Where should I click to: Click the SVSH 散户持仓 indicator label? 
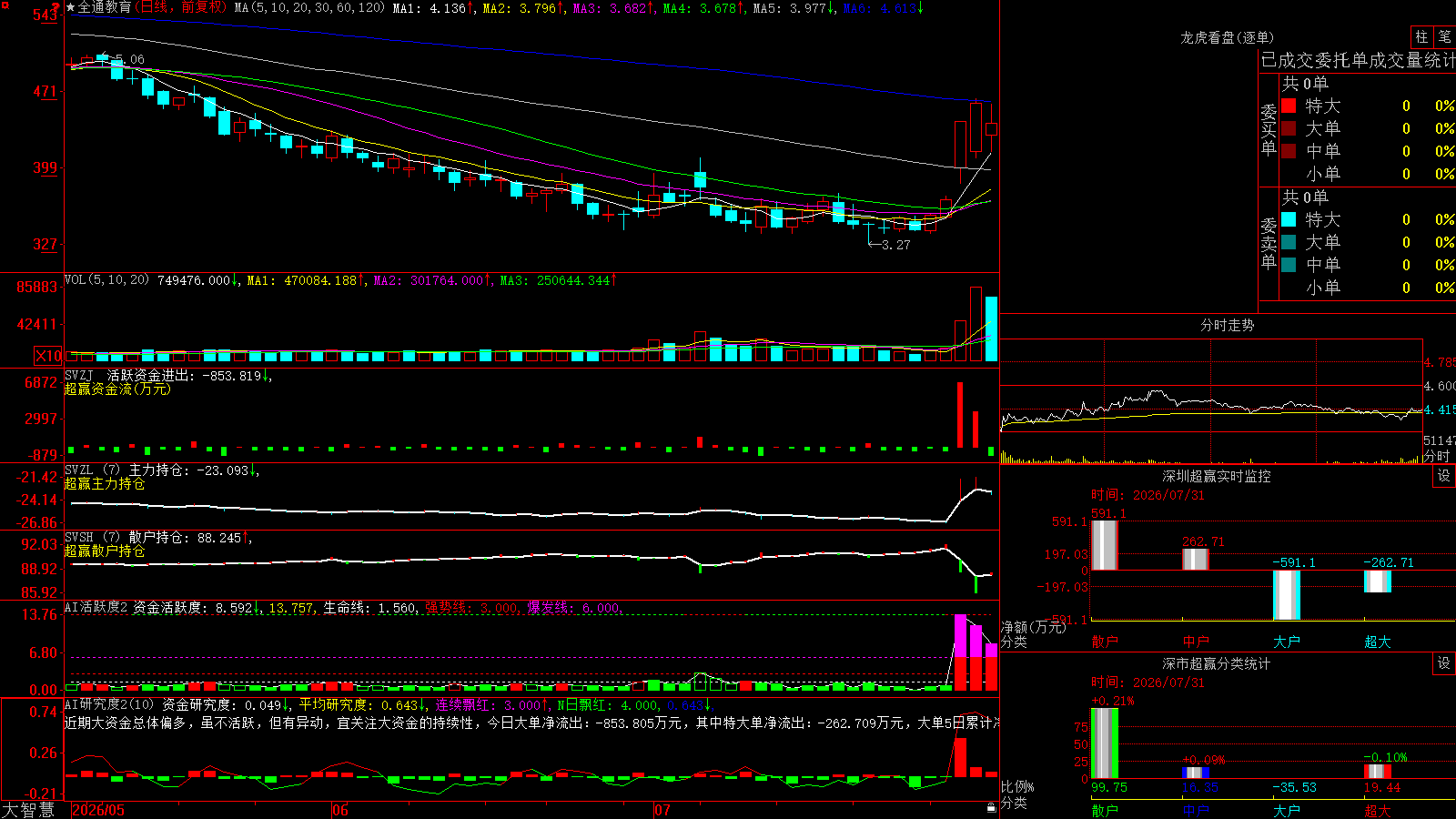click(158, 537)
